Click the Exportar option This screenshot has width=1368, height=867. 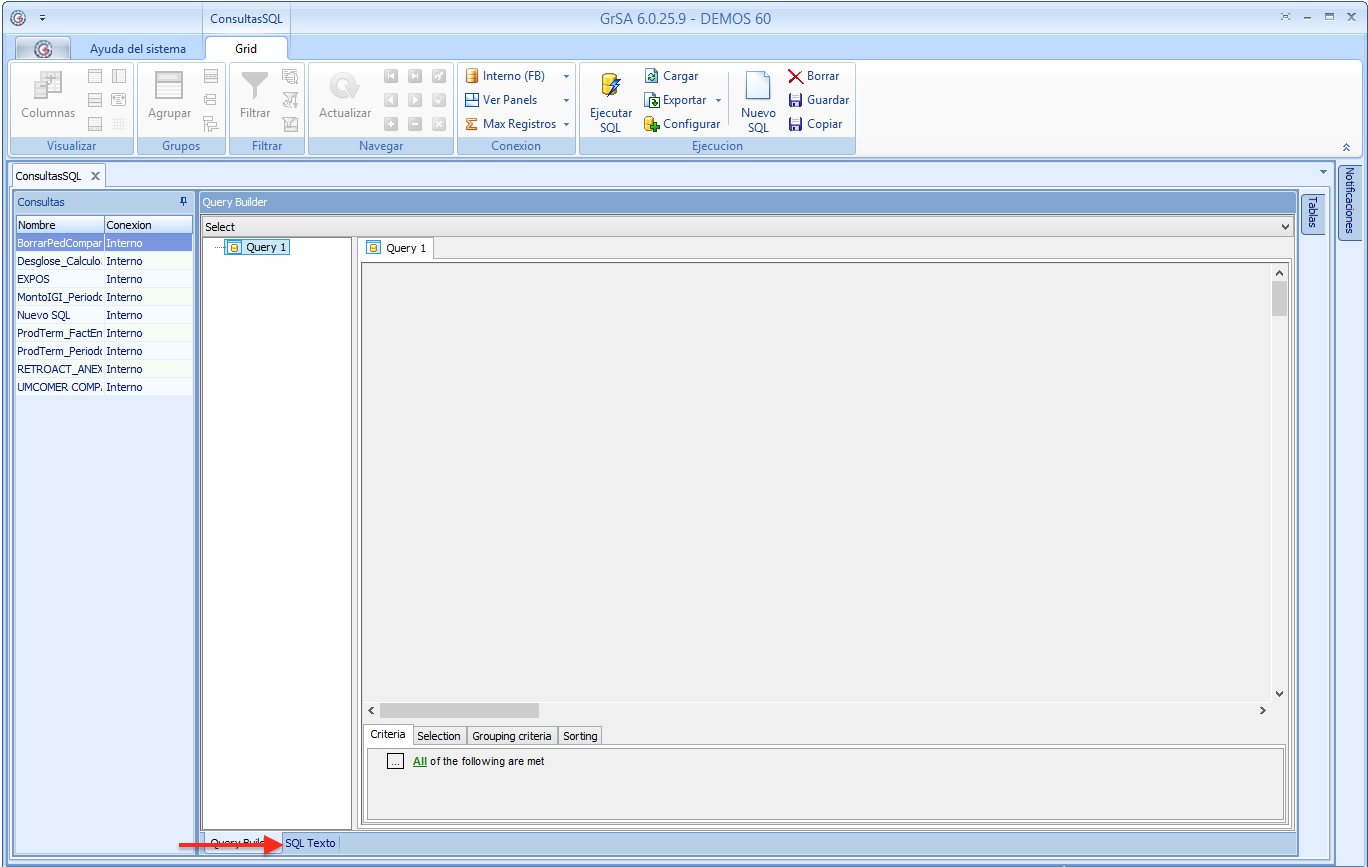point(684,100)
